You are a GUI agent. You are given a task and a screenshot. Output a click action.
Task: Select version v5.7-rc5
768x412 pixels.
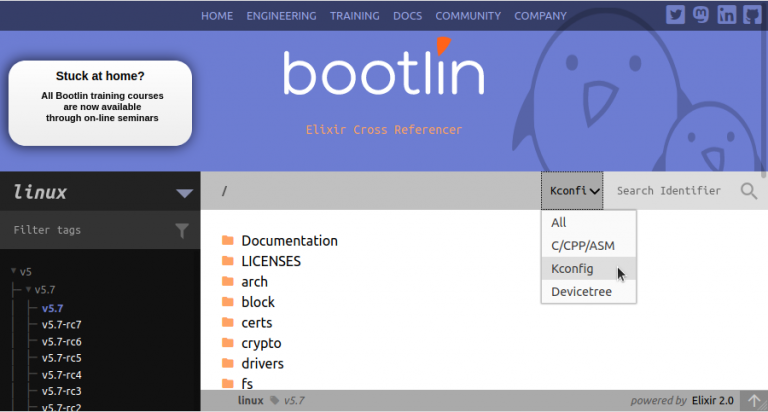[61, 358]
